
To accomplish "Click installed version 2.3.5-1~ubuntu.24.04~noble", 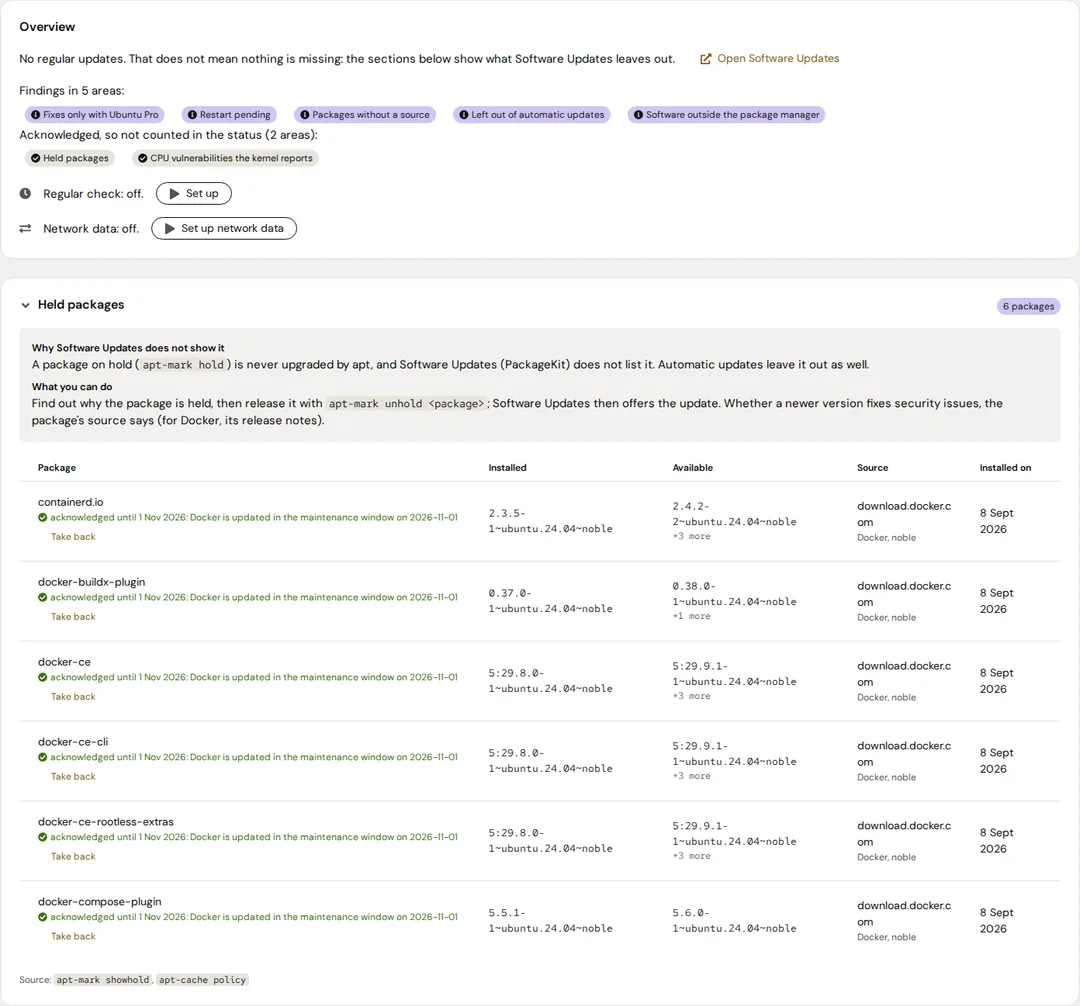I will [x=550, y=521].
